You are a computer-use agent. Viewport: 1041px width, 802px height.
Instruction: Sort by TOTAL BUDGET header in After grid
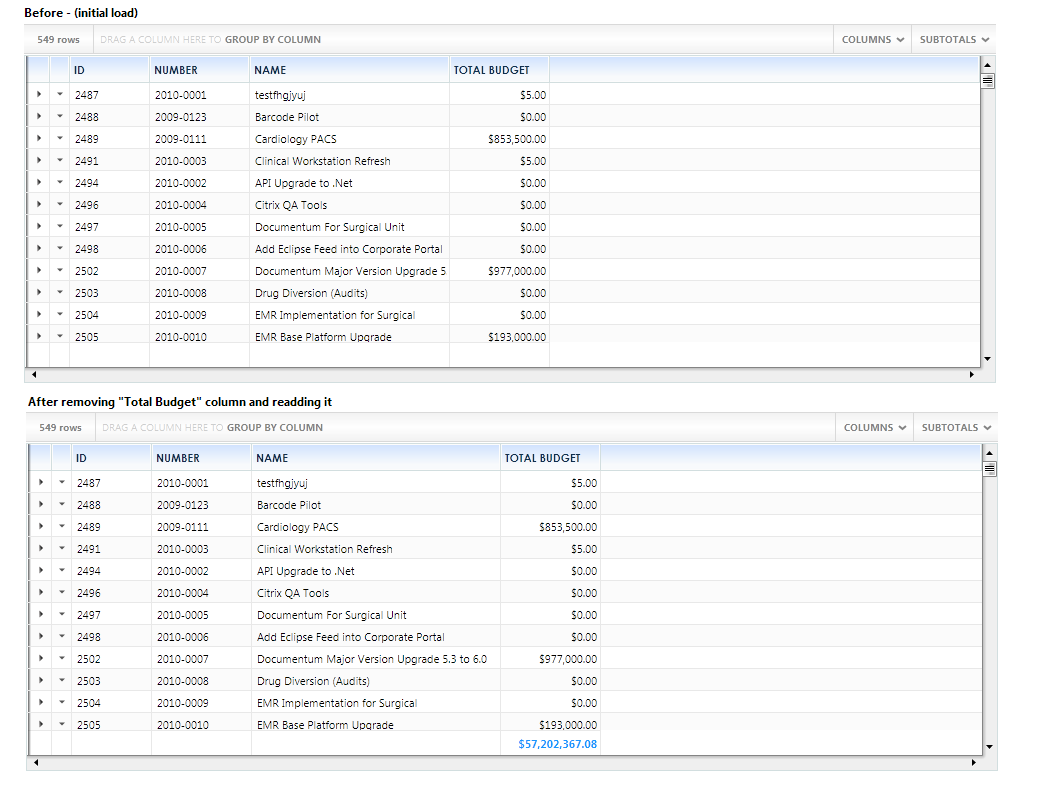(x=542, y=458)
